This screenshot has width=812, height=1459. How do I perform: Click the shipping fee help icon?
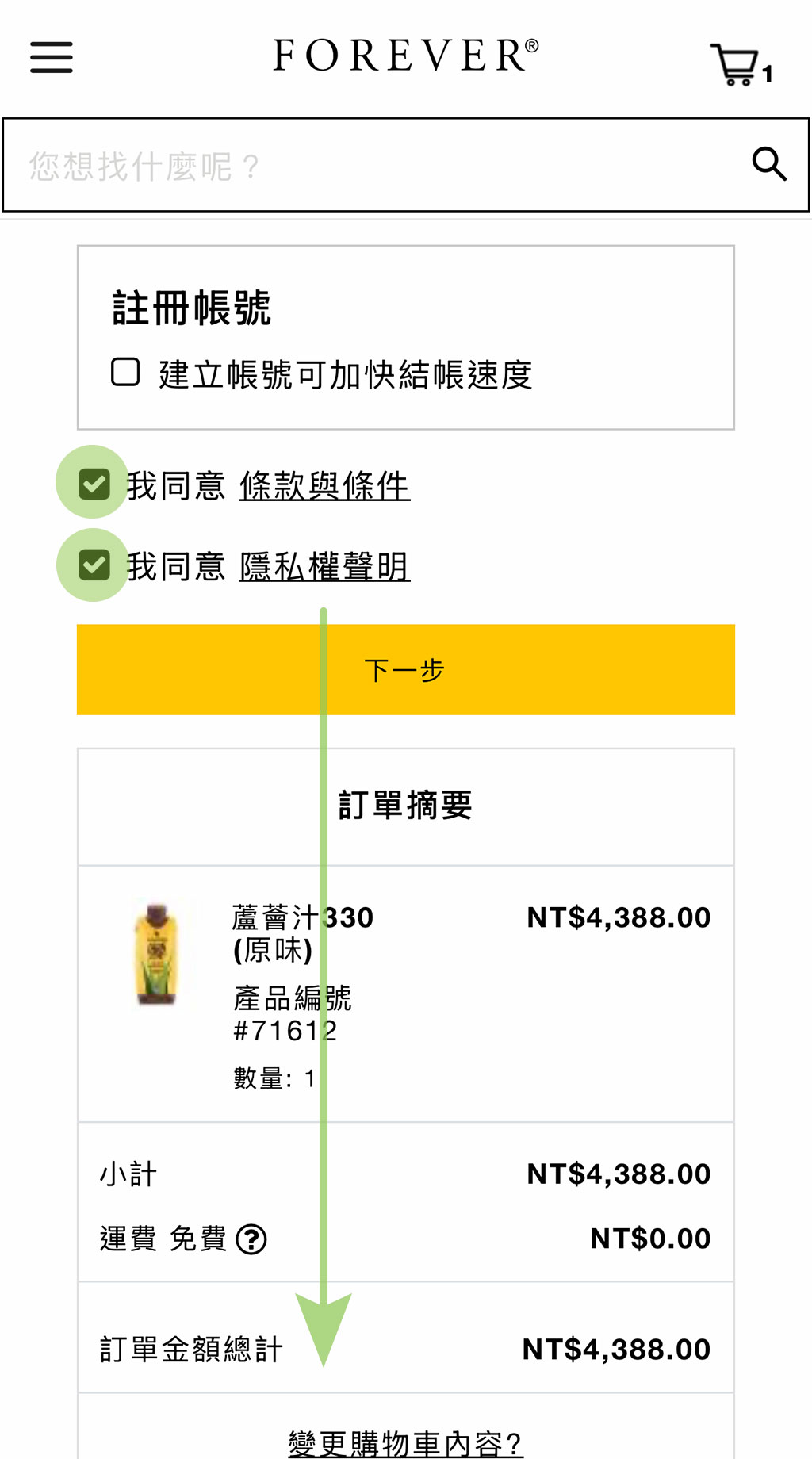[x=251, y=1239]
